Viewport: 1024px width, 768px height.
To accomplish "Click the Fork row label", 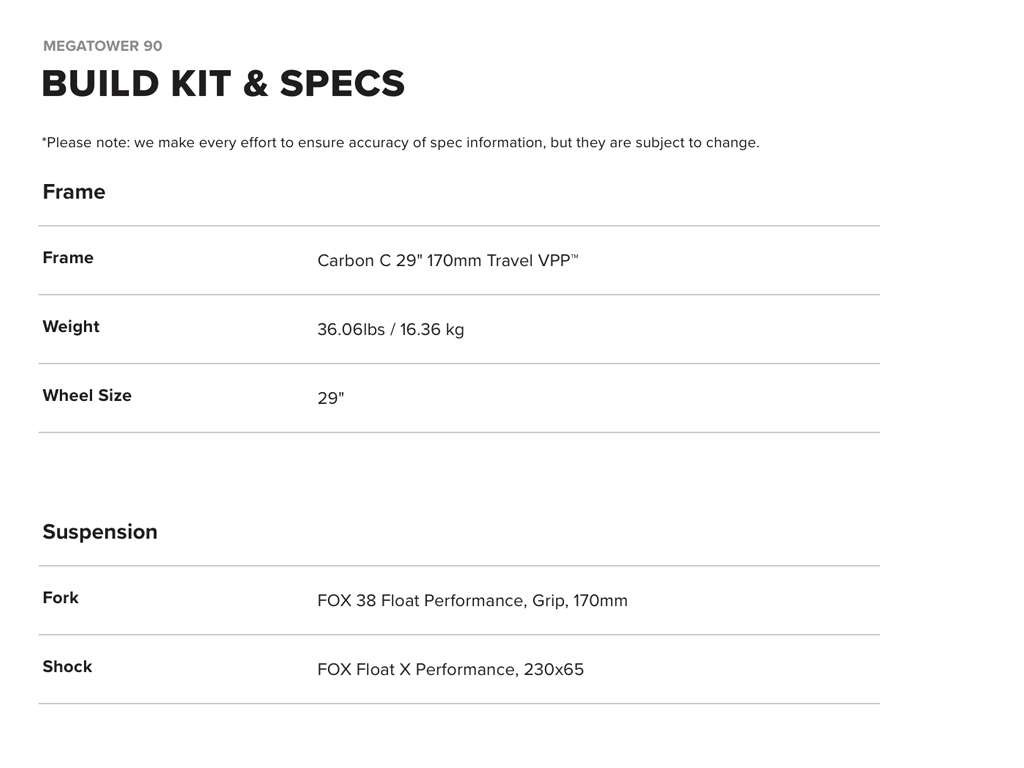I will 61,598.
